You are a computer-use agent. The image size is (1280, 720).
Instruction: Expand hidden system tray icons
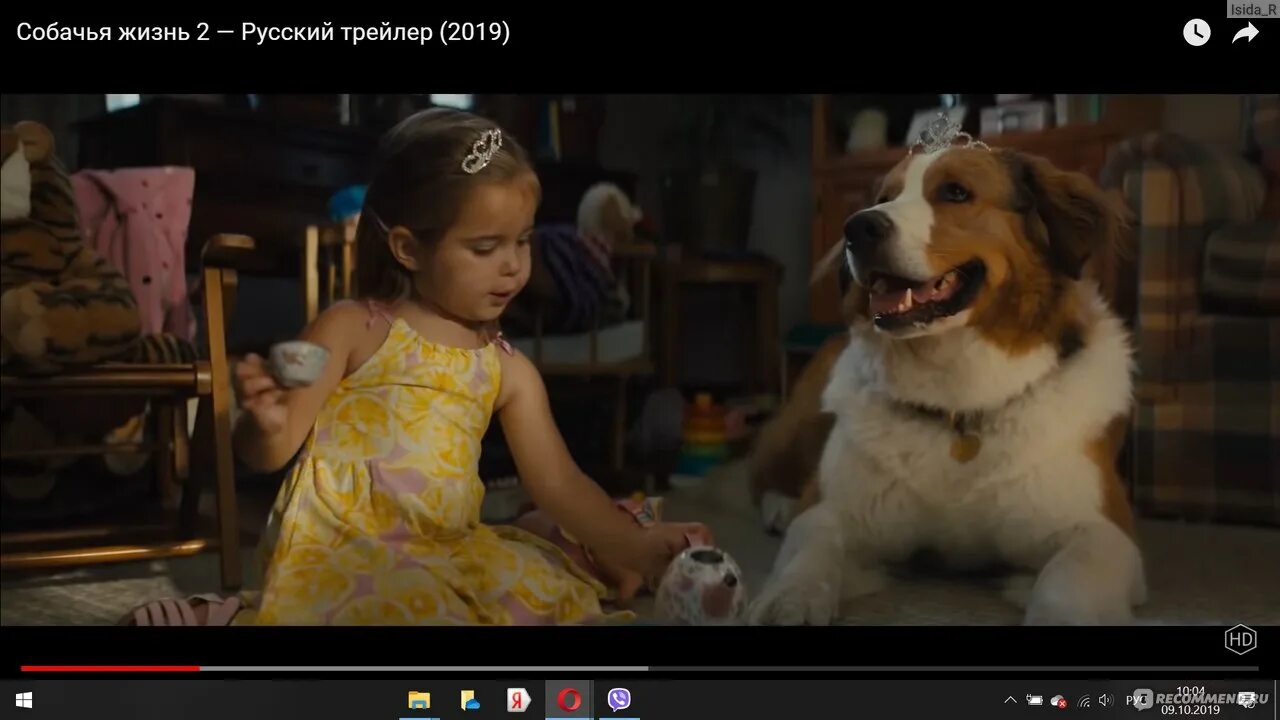pyautogui.click(x=1010, y=700)
